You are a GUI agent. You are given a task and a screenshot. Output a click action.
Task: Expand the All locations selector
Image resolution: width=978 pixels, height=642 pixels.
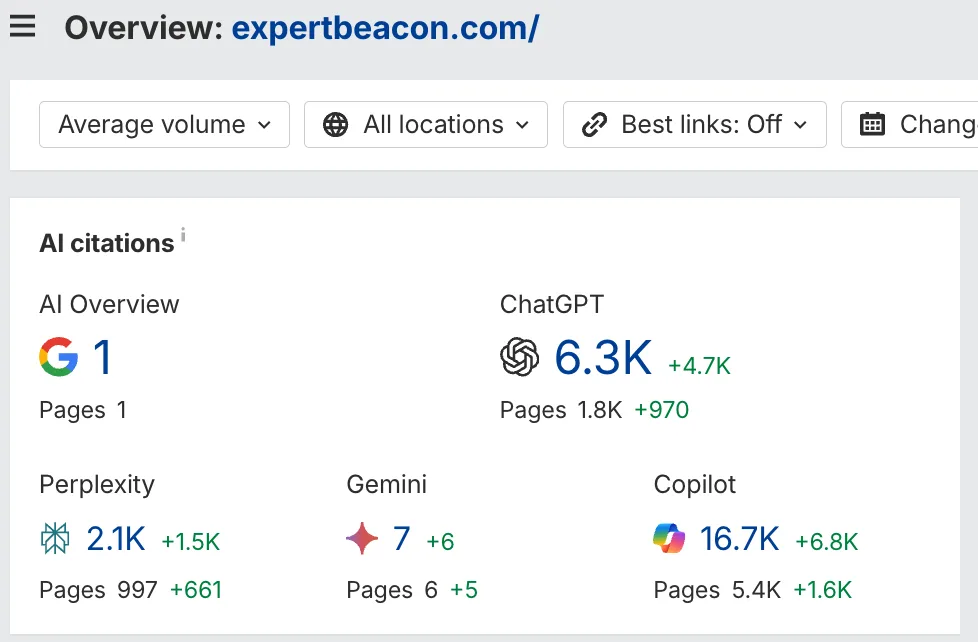pos(425,124)
